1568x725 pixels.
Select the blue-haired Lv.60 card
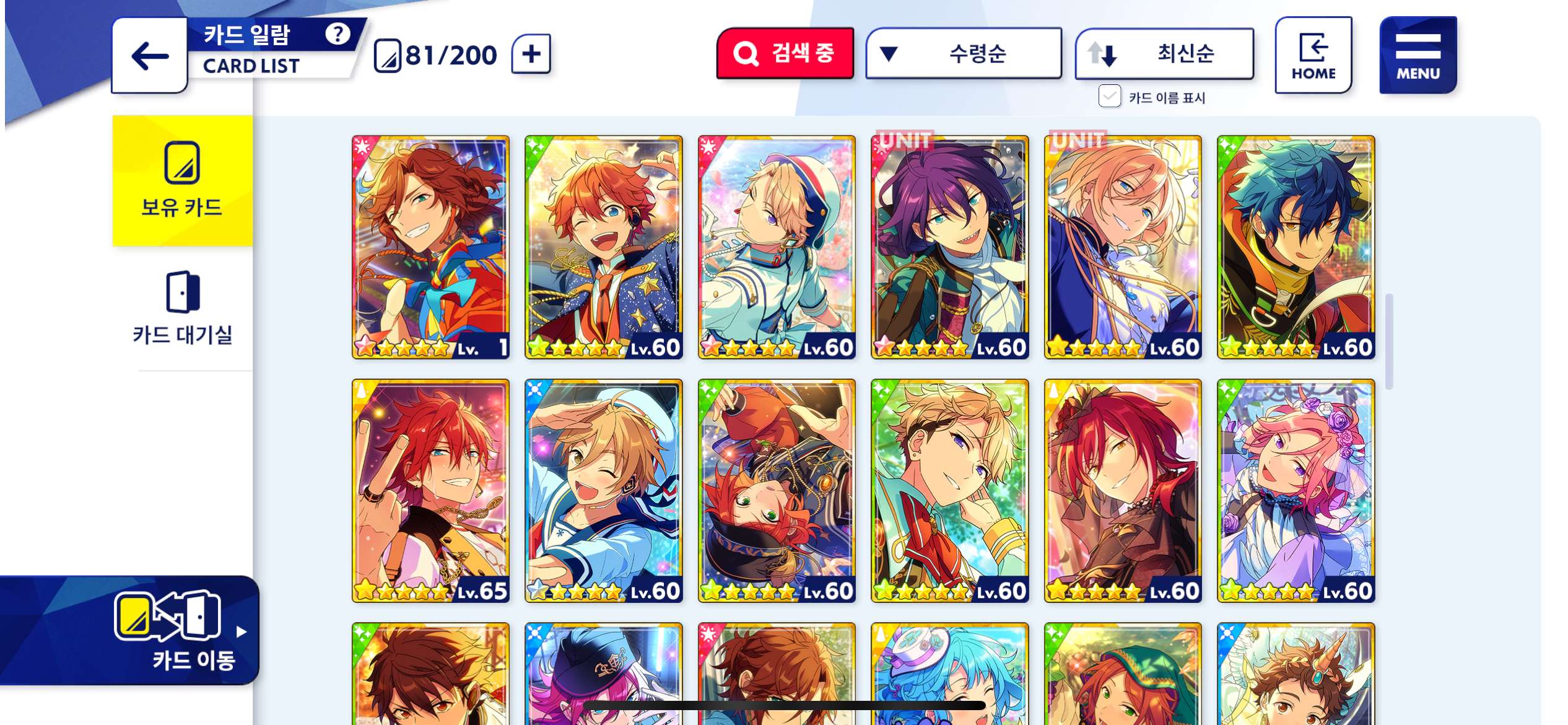pyautogui.click(x=1296, y=247)
